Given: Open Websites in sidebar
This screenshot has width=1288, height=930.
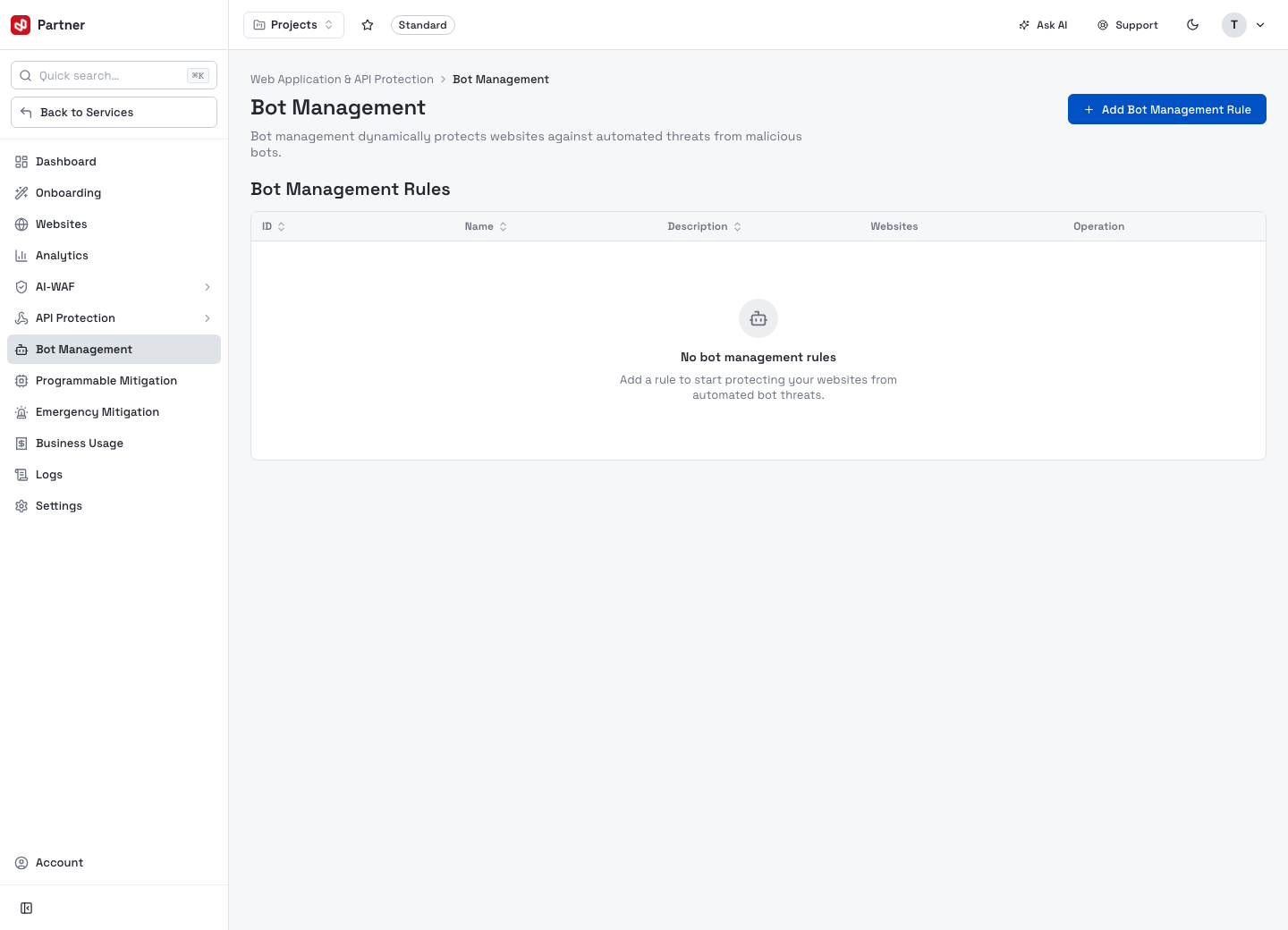Looking at the screenshot, I should pos(114,224).
